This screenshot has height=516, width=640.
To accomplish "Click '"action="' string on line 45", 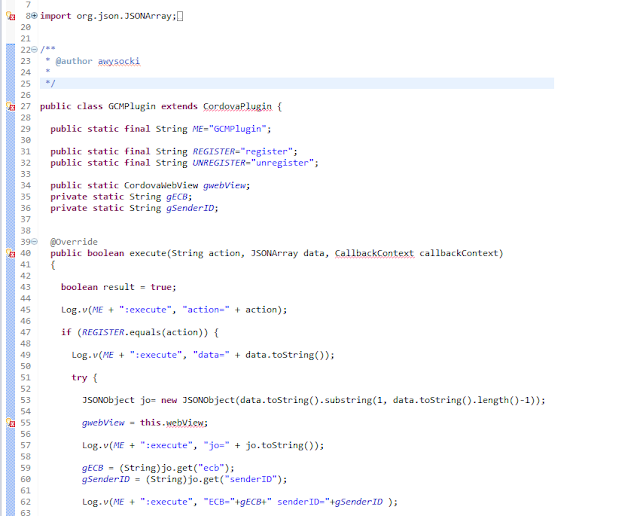I will (x=206, y=310).
